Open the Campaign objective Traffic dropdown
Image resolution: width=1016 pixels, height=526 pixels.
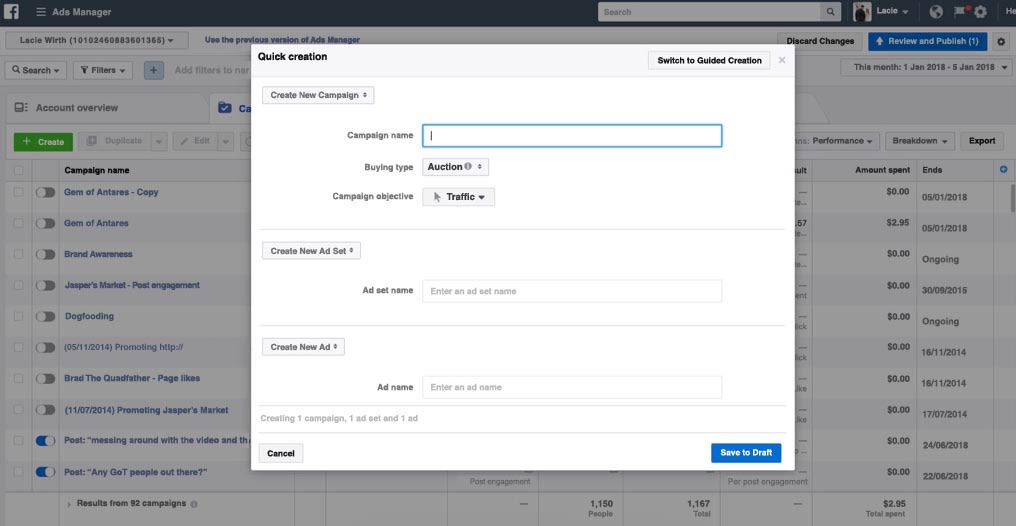coord(459,197)
